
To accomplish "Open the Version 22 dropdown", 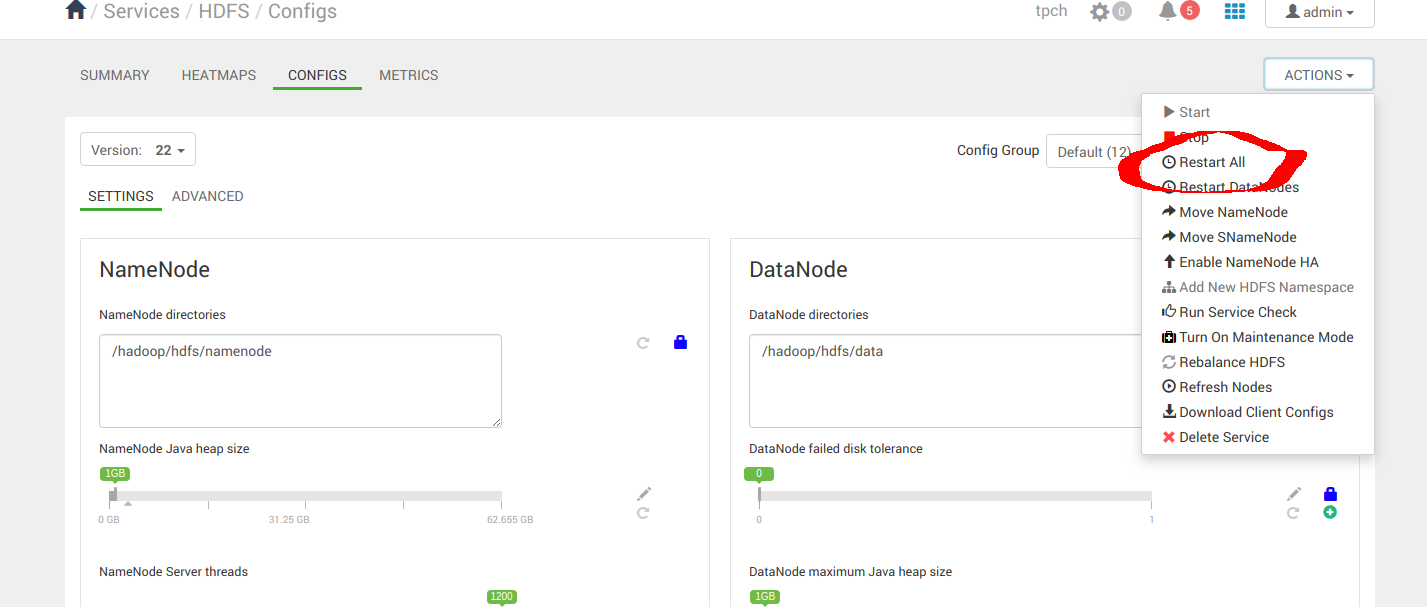I will click(138, 148).
